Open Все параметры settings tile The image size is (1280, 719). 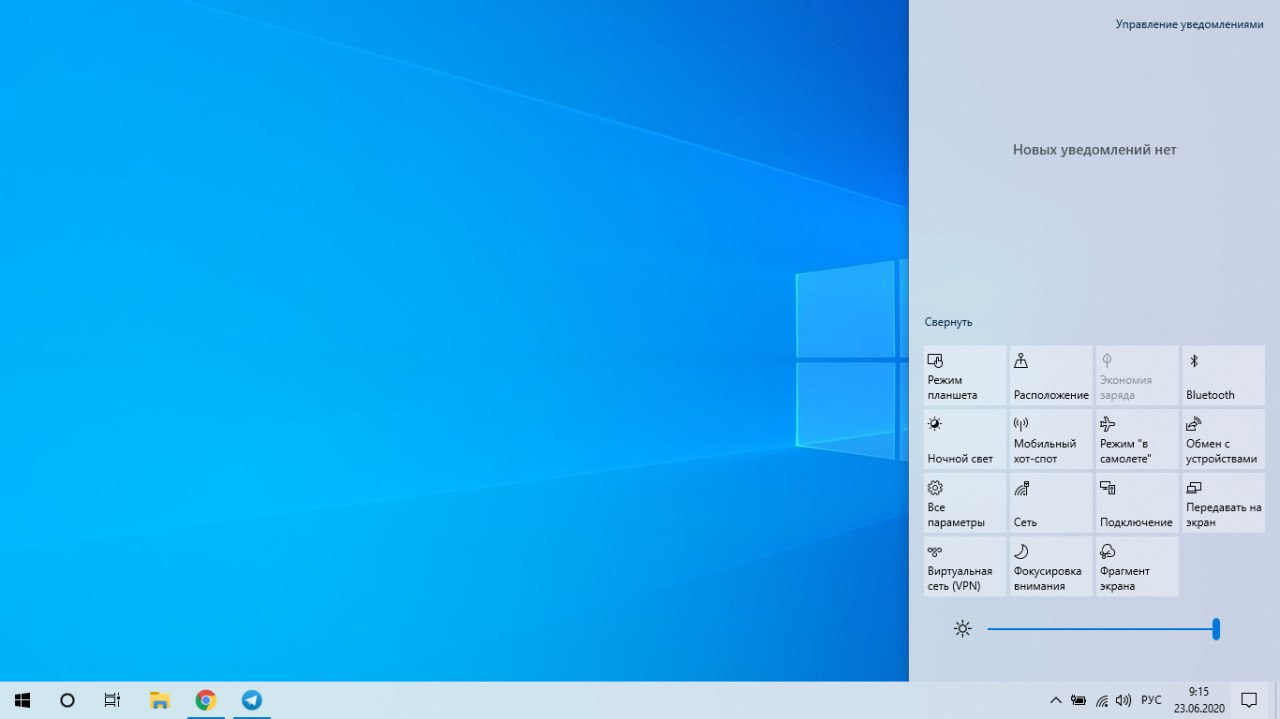pyautogui.click(x=965, y=503)
